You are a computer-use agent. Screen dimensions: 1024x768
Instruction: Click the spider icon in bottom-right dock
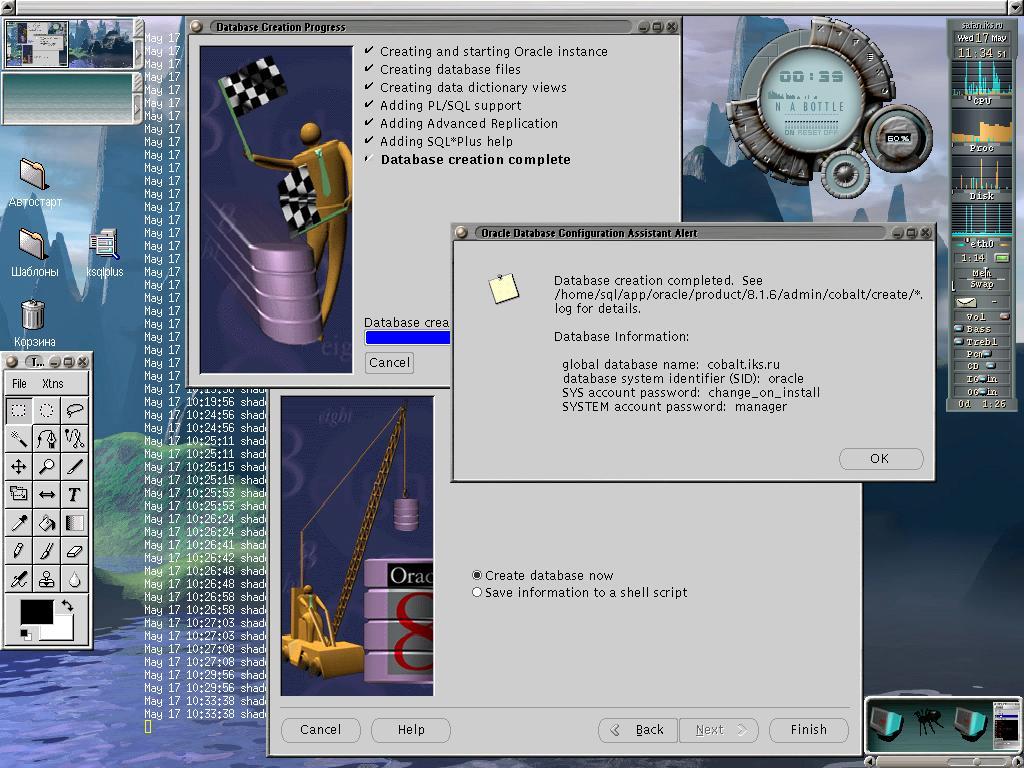(927, 721)
